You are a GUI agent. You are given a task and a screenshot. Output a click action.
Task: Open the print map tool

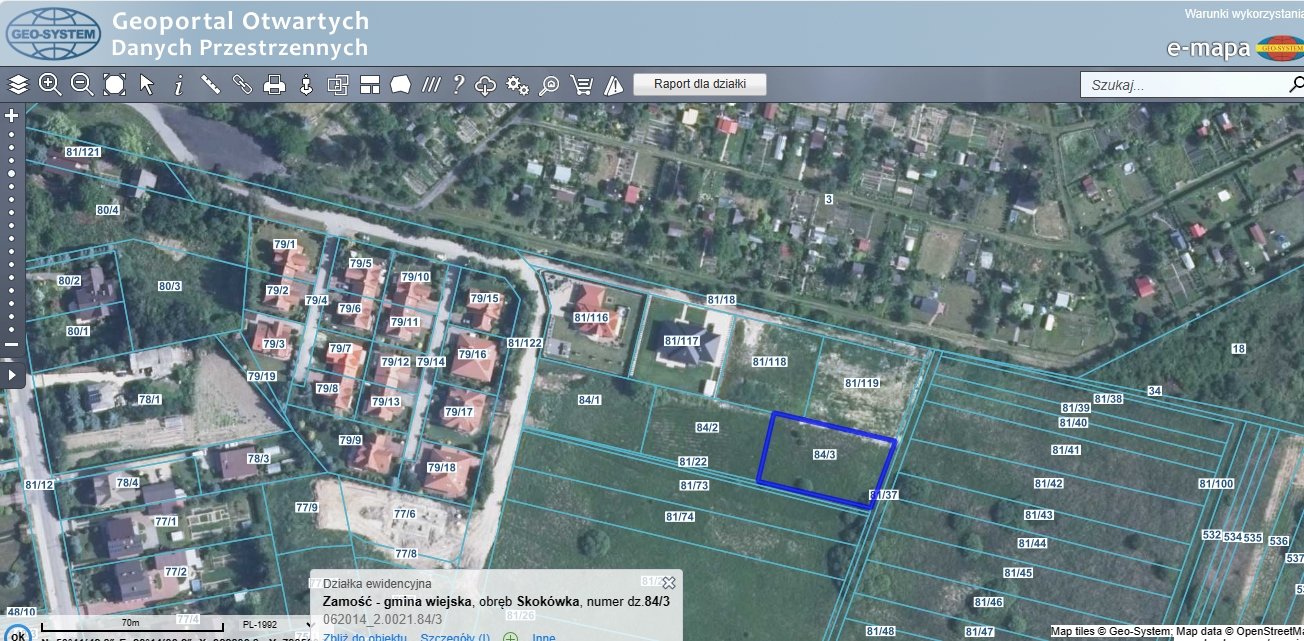coord(274,84)
